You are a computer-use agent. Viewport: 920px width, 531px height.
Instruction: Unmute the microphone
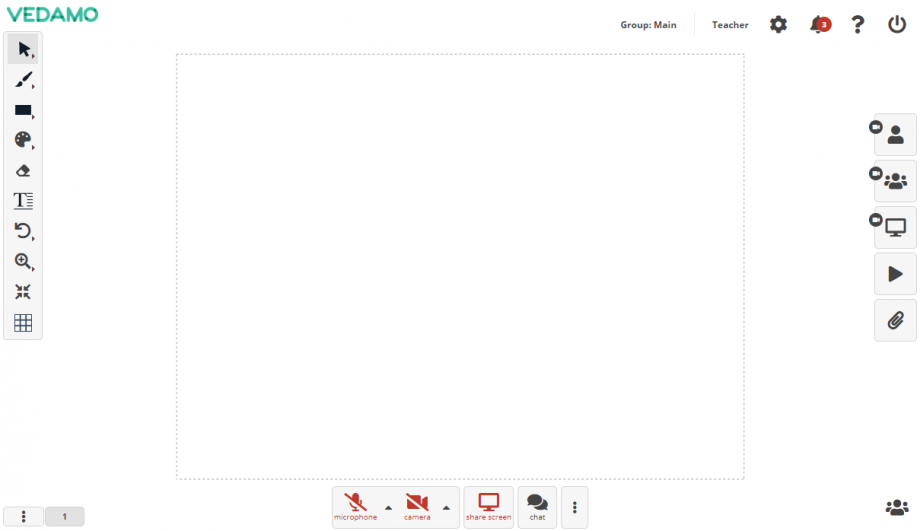(x=355, y=506)
